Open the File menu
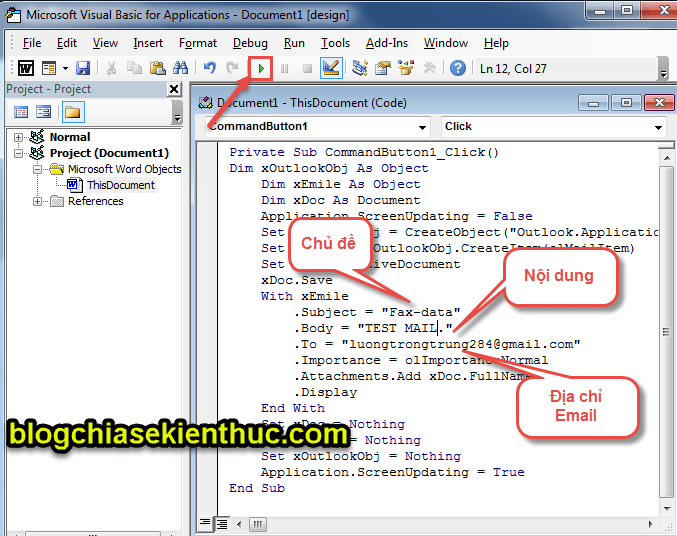677x536 pixels. 32,43
